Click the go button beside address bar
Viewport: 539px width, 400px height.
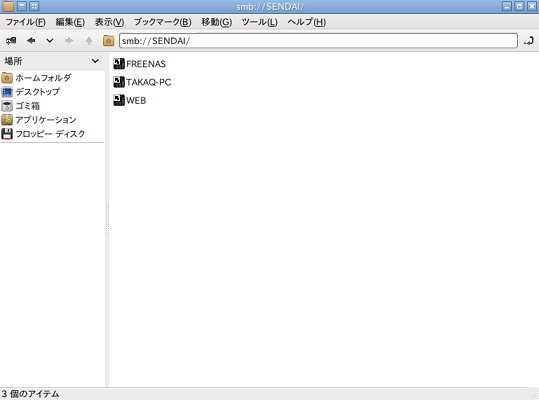click(x=529, y=41)
